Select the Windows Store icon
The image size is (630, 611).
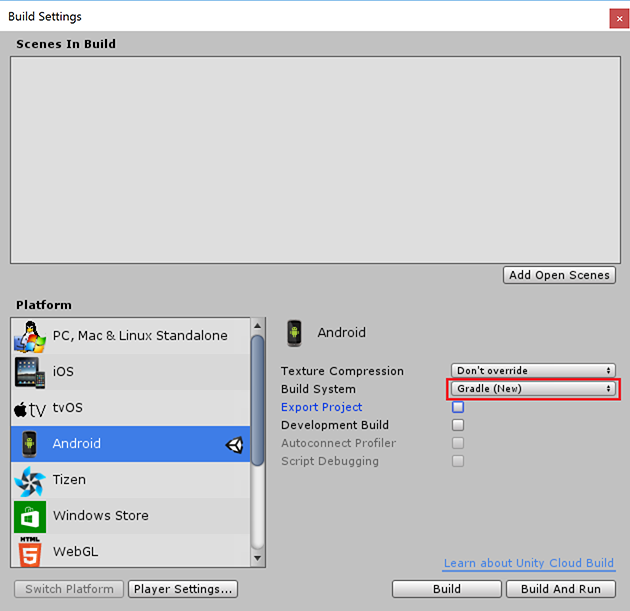pos(30,516)
